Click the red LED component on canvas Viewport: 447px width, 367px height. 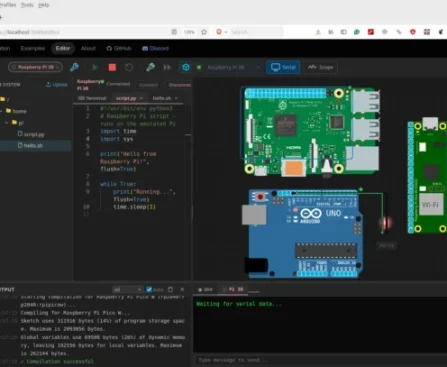385,223
